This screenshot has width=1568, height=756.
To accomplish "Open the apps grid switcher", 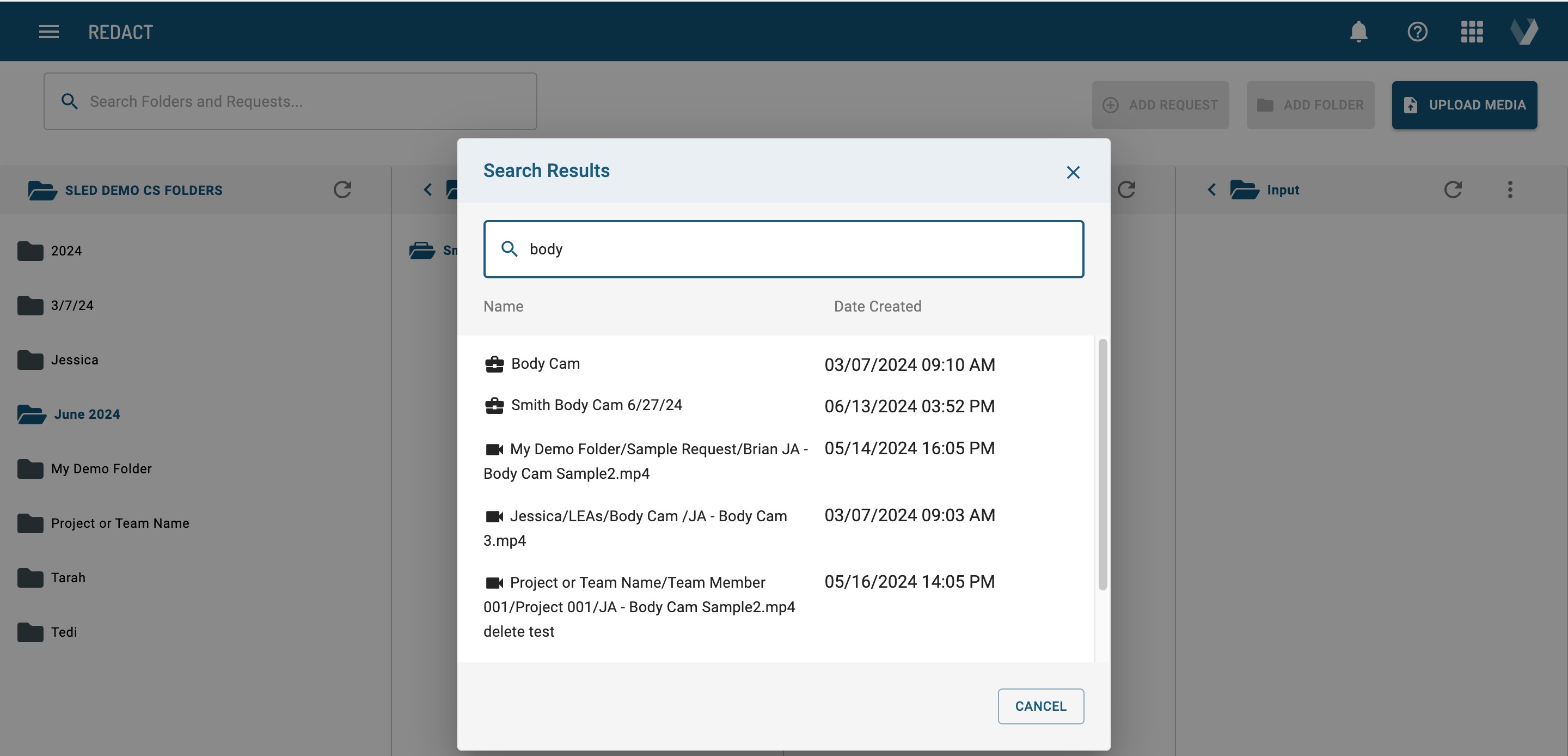I will click(1471, 32).
